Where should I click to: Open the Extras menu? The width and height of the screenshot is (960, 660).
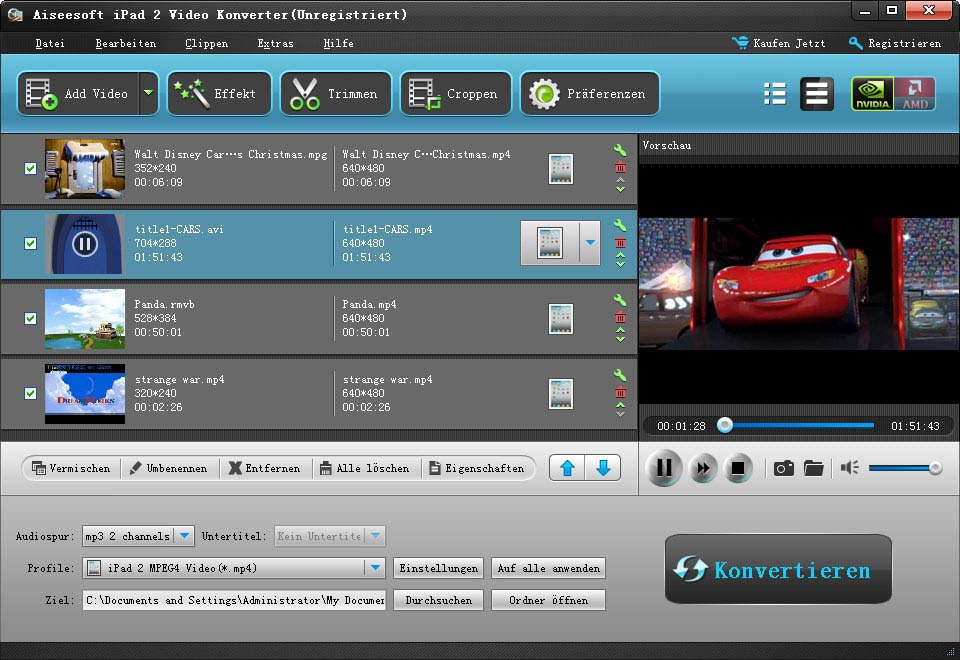[x=275, y=43]
